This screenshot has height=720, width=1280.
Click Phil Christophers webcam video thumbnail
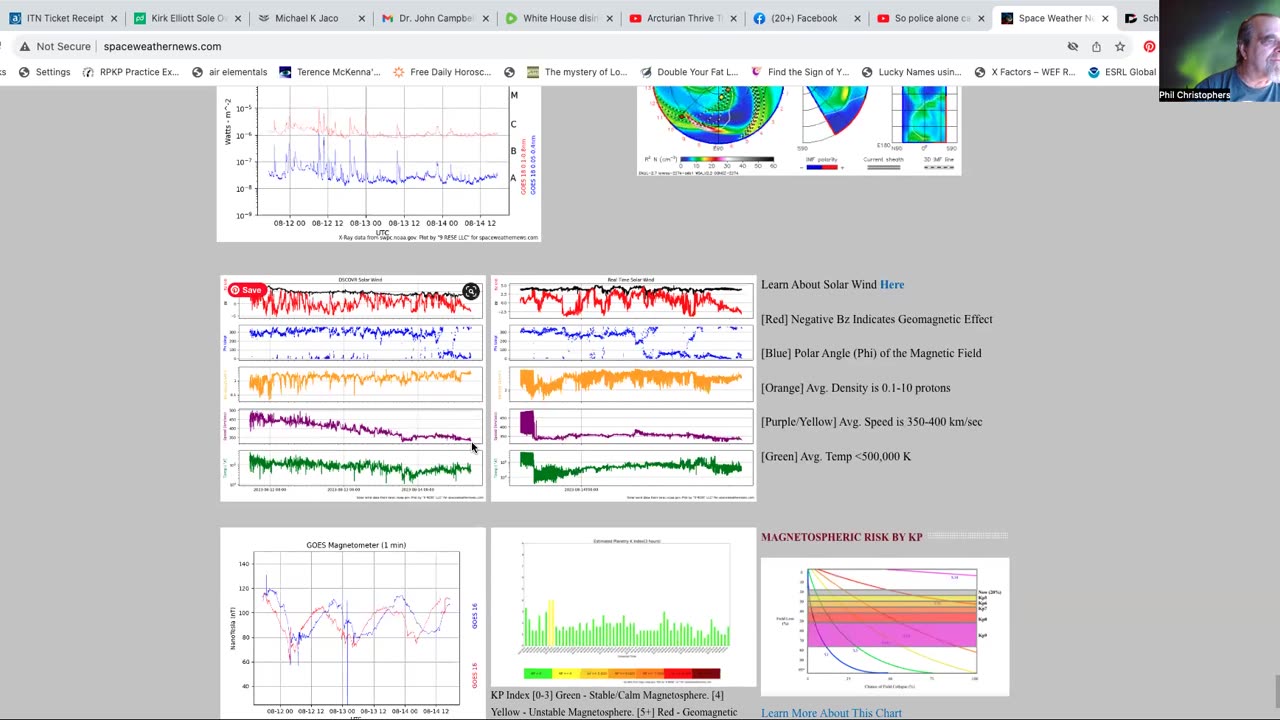[x=1219, y=51]
